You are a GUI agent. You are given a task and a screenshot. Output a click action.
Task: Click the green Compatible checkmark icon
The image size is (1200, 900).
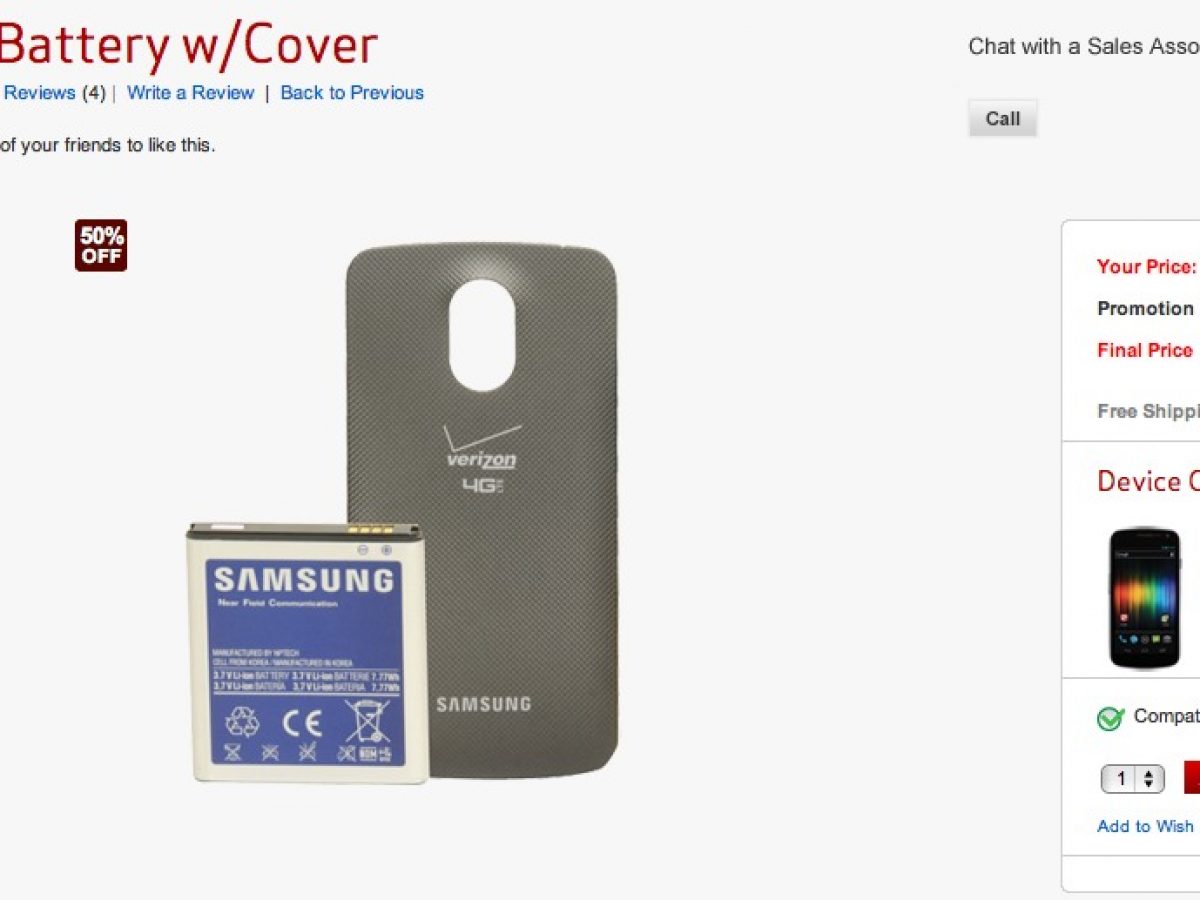click(x=1111, y=718)
